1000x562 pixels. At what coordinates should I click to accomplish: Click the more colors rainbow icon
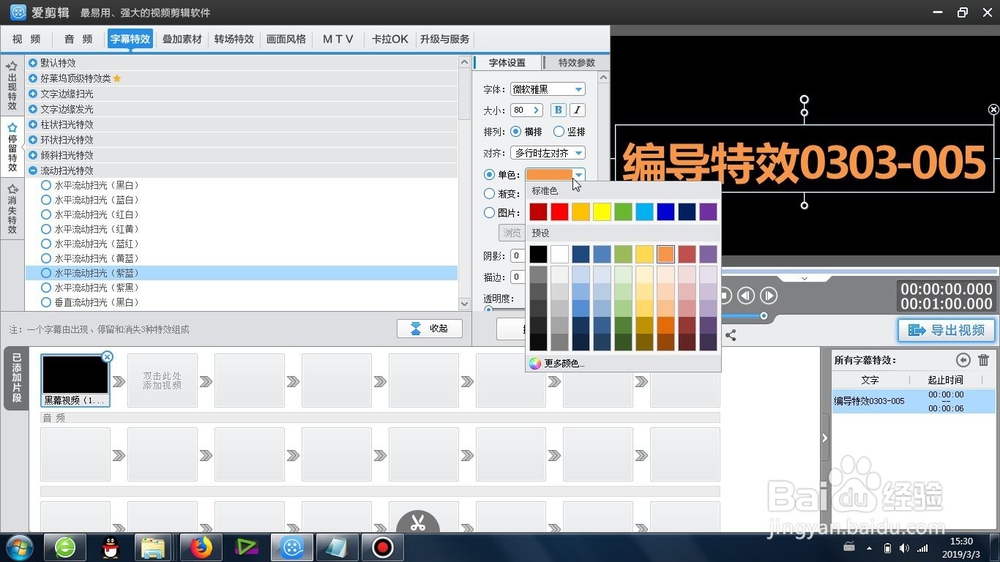click(x=534, y=363)
